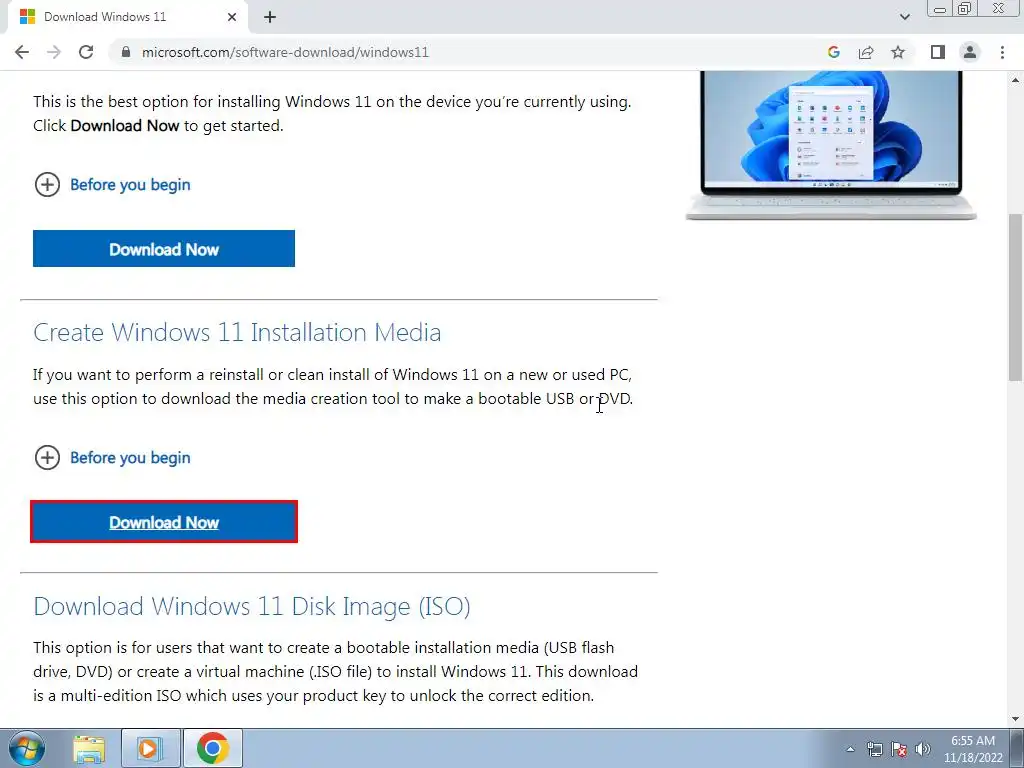Bookmark this page with the star

[x=898, y=52]
